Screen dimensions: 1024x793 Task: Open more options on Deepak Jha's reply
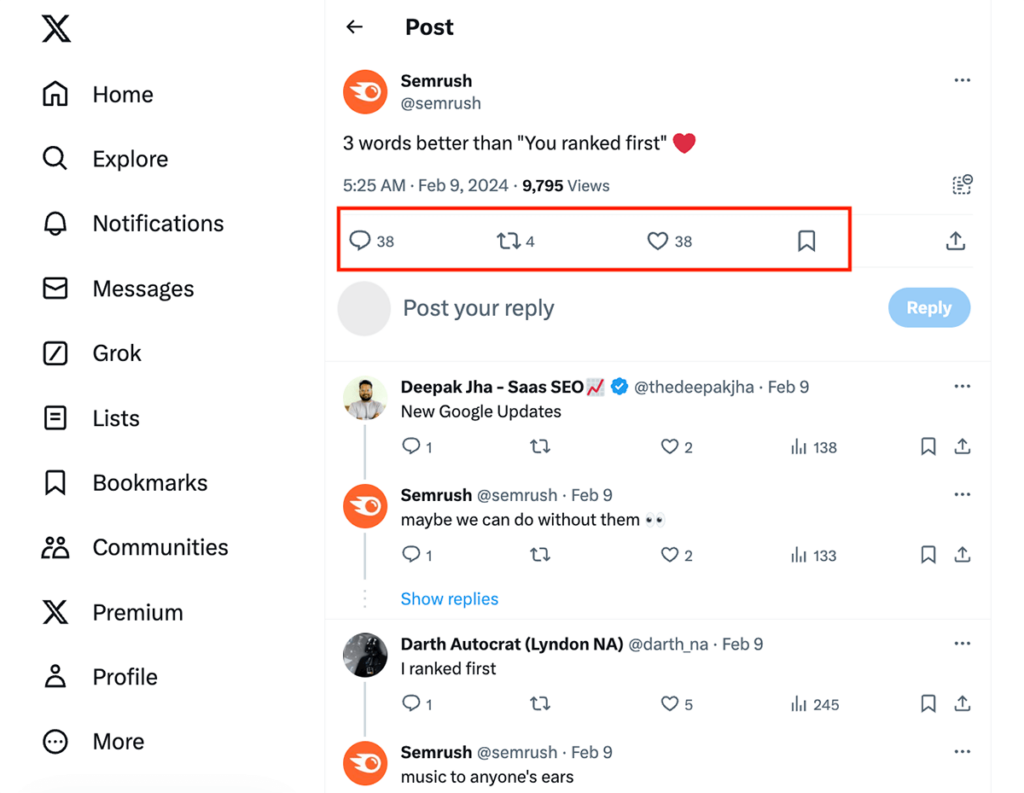click(x=962, y=387)
